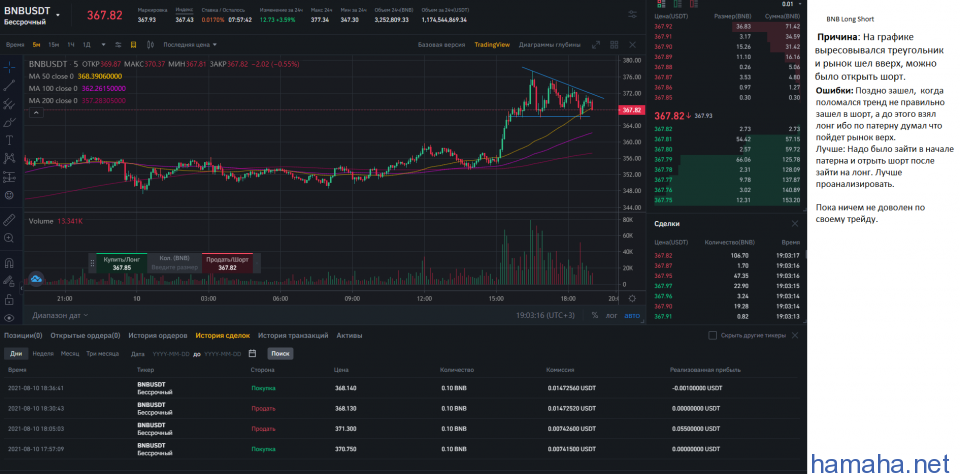This screenshot has height=475, width=960.
Task: Close the history panel with X icon
Action: 795,335
